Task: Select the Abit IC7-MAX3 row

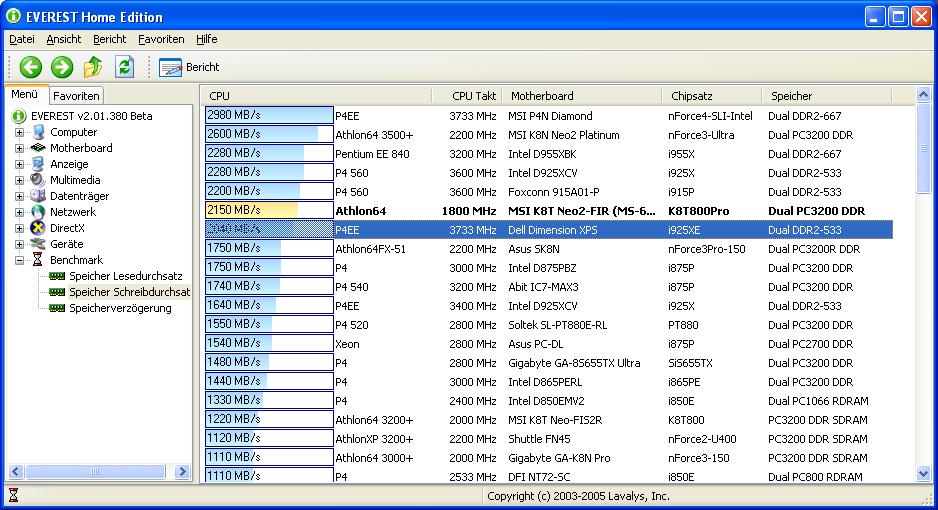Action: (x=548, y=287)
